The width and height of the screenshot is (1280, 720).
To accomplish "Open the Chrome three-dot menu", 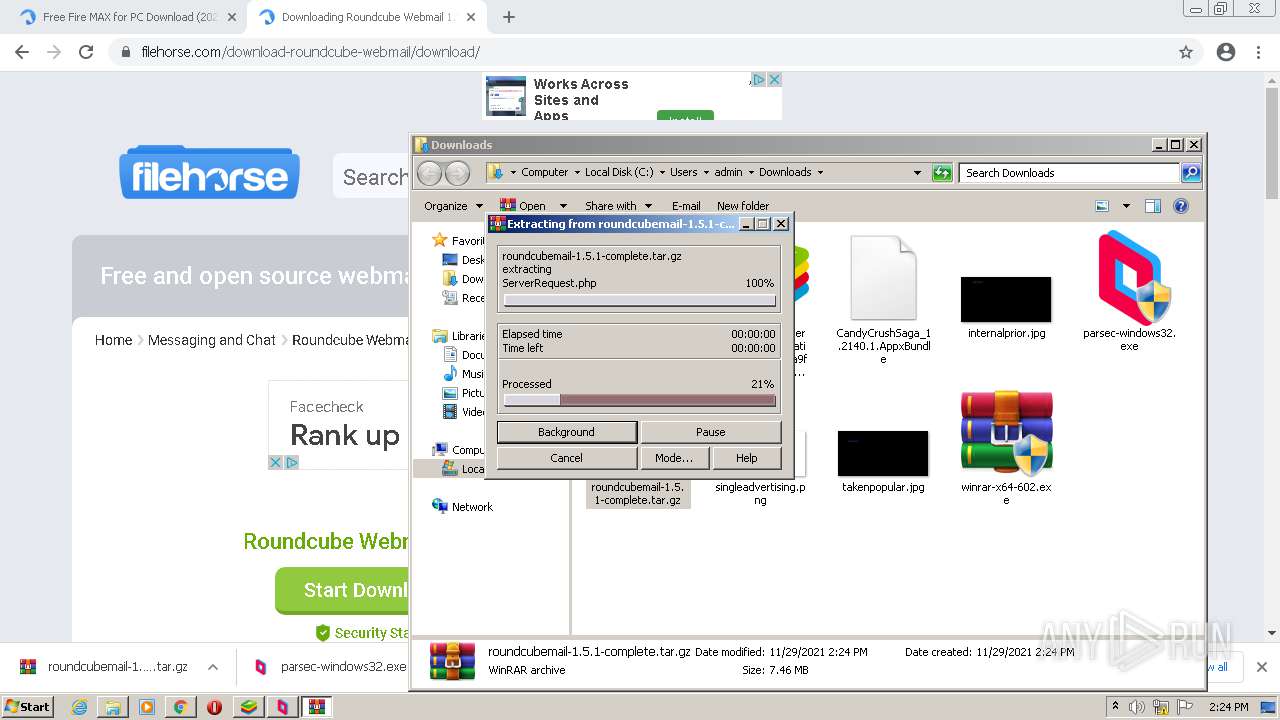I will click(1258, 52).
